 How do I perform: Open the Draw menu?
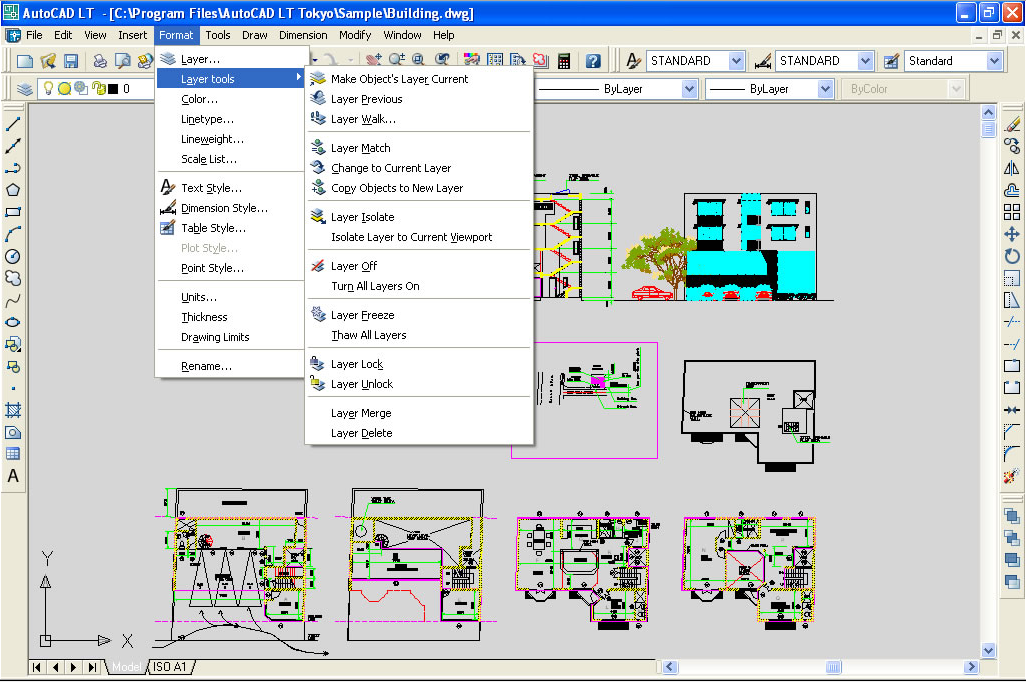pos(255,35)
